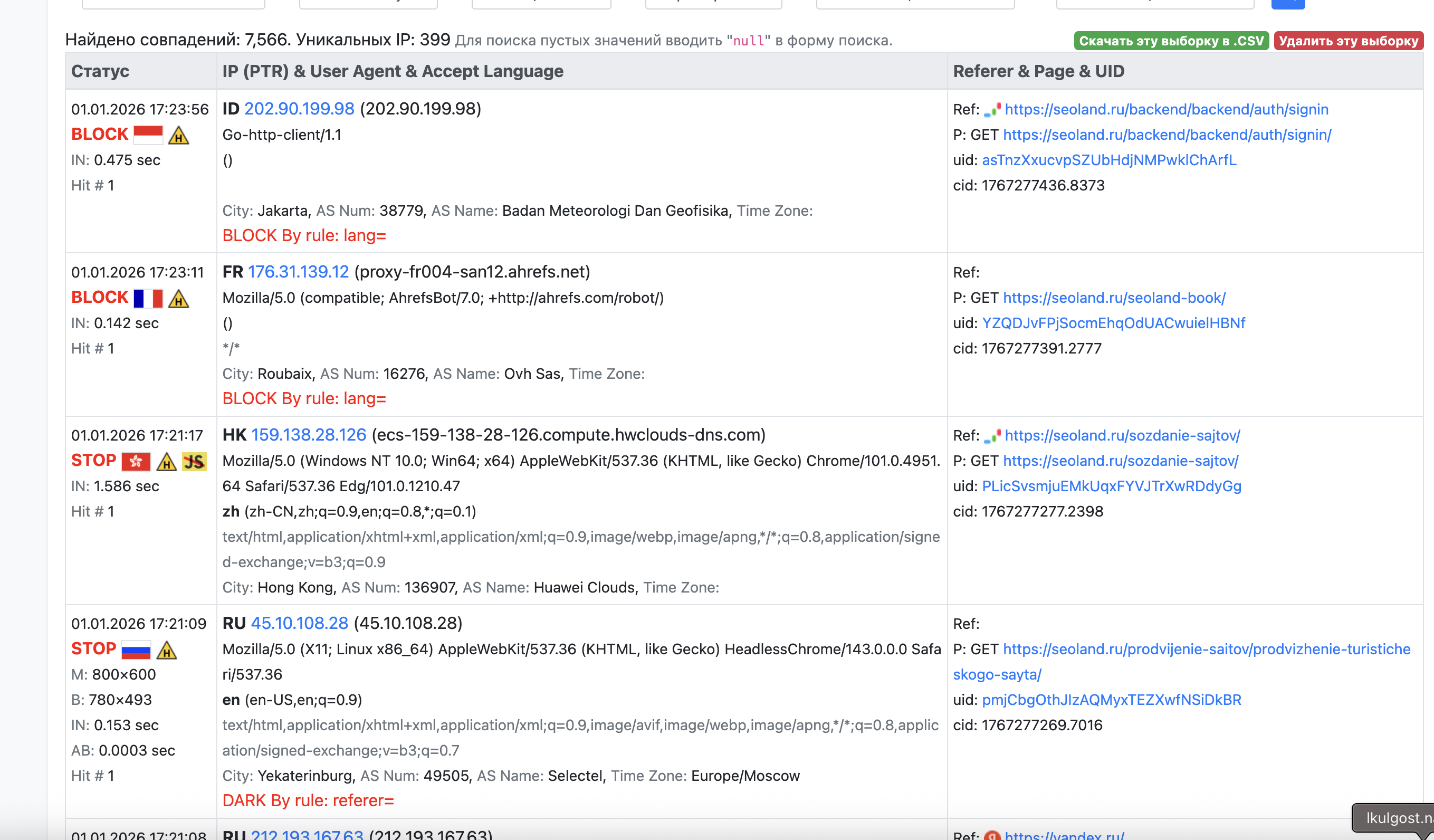Click the referer favicon before sozdanie-sajtov link
Image resolution: width=1434 pixels, height=840 pixels.
pyautogui.click(x=992, y=436)
